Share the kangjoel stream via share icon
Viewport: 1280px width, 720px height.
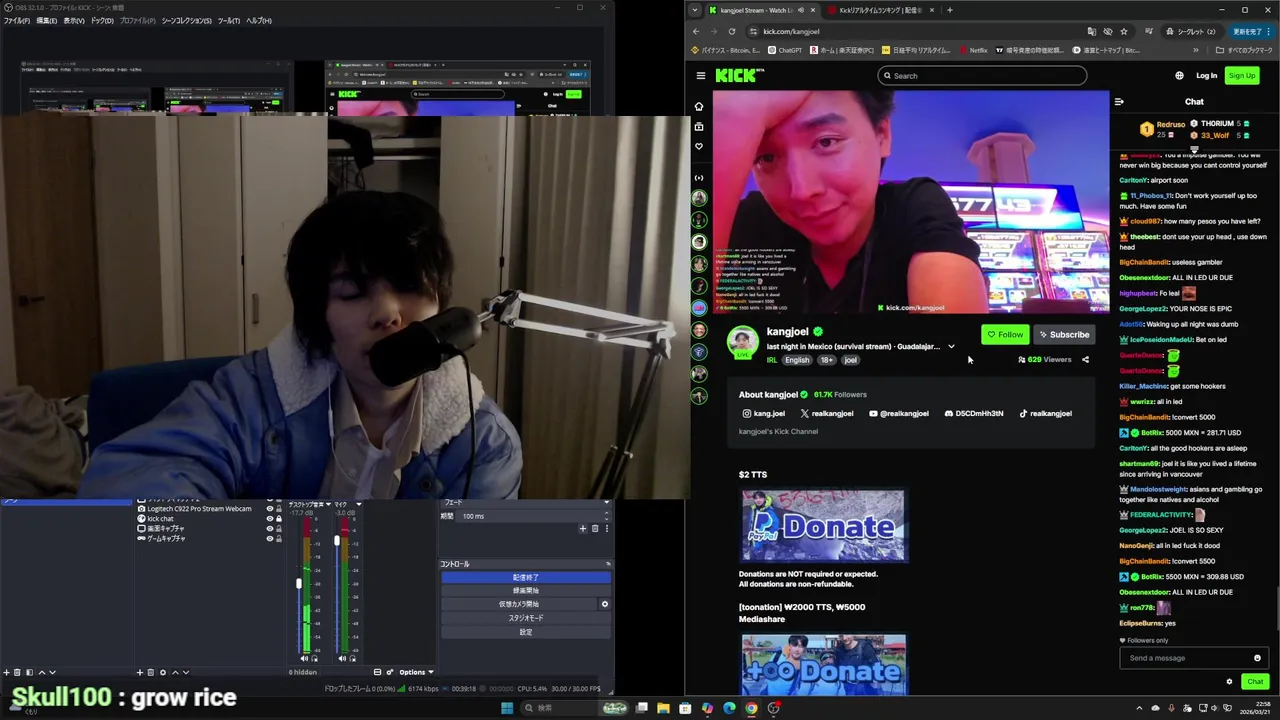1085,360
